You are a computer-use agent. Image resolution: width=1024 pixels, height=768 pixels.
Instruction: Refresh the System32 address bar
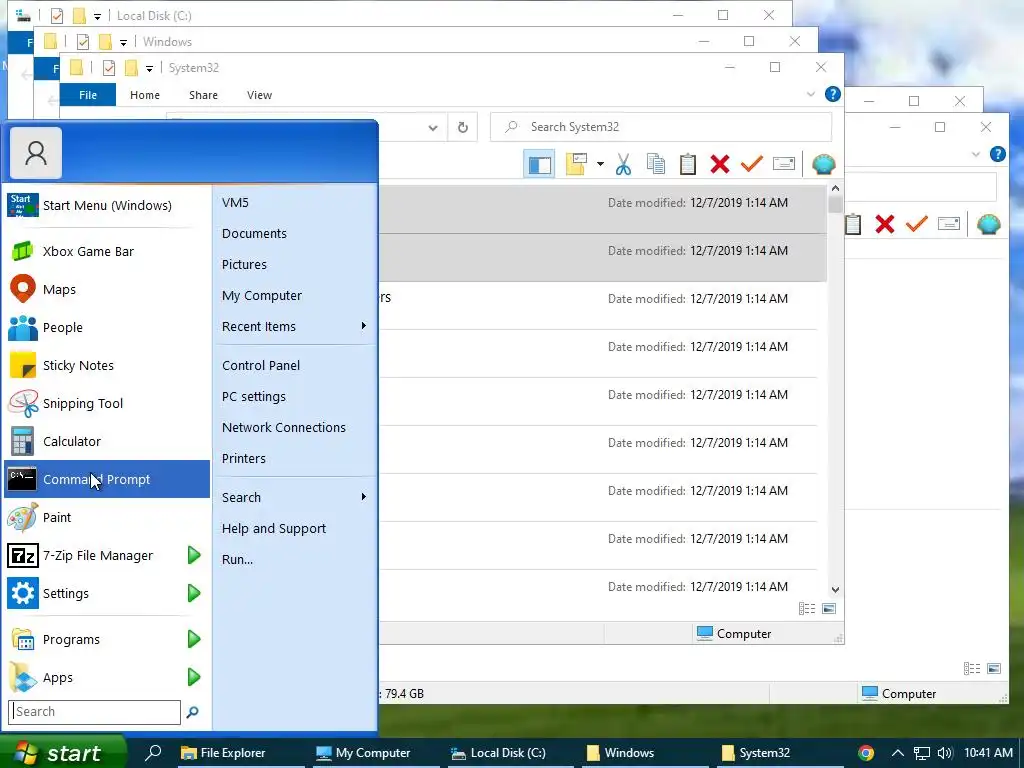[462, 127]
